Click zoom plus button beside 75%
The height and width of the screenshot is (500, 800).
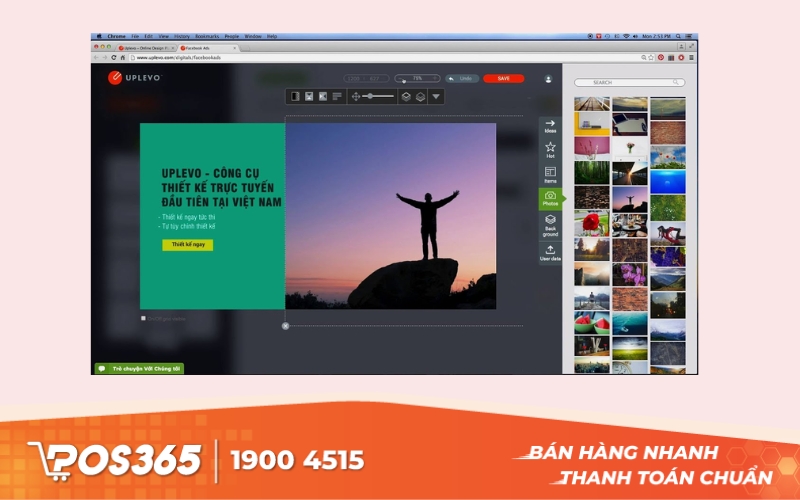point(435,79)
